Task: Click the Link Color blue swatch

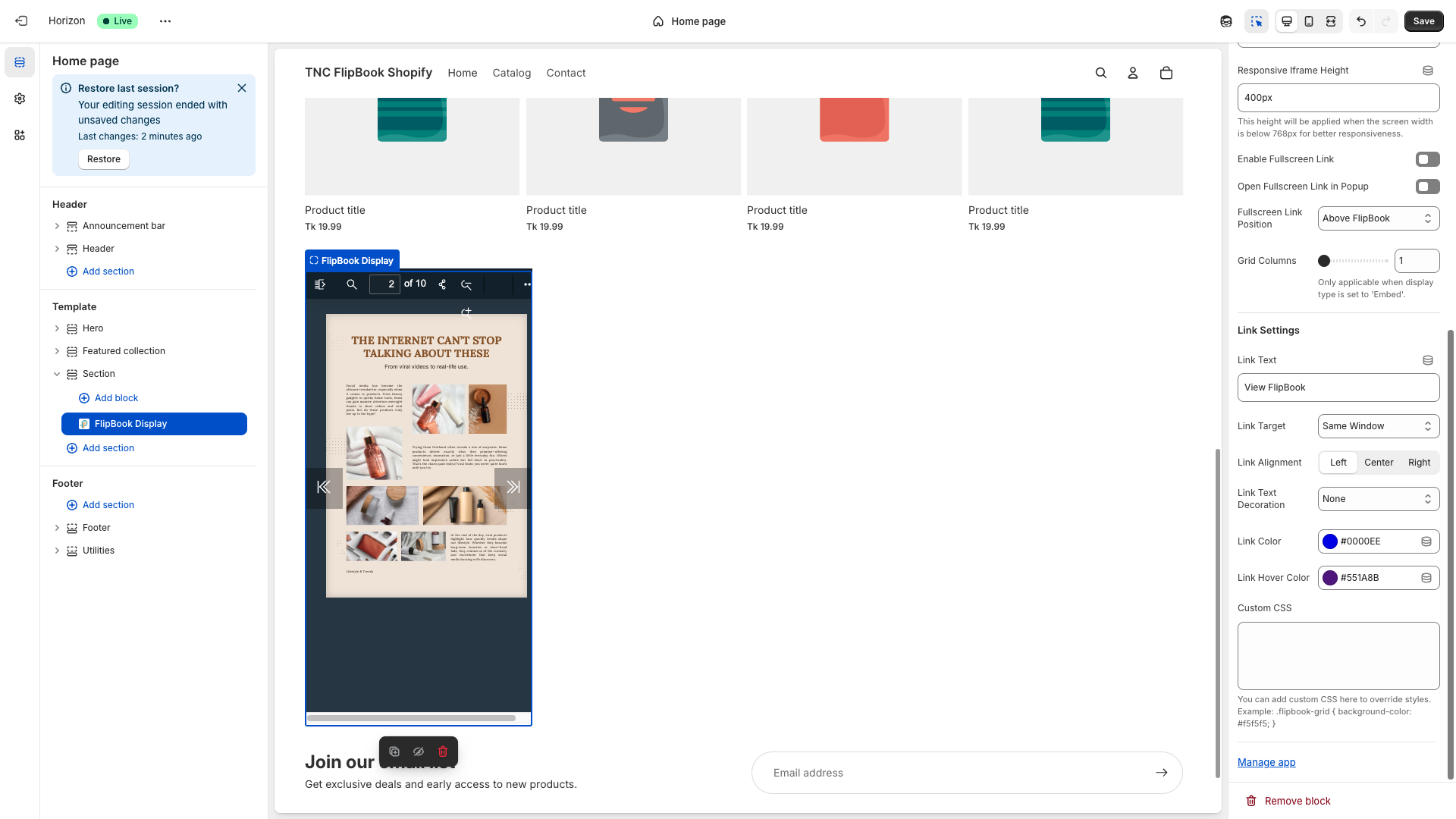Action: click(x=1329, y=541)
